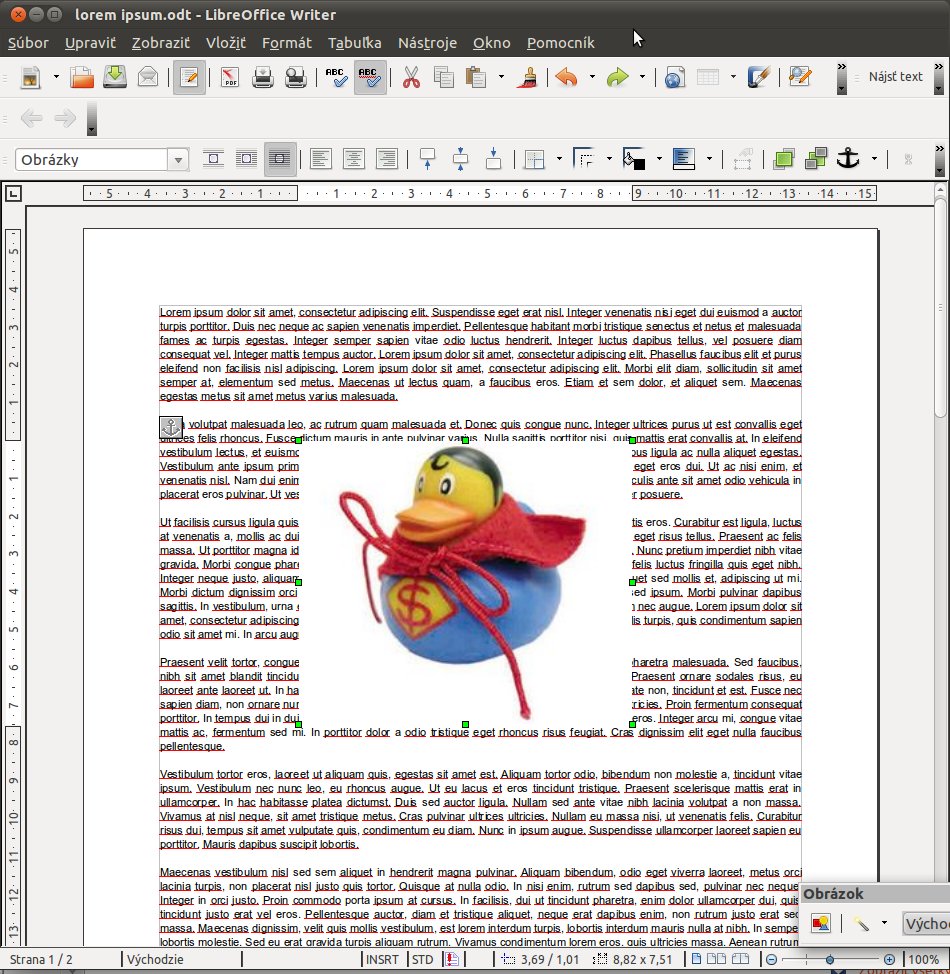Show the drawing functions toolbar

[x=759, y=77]
